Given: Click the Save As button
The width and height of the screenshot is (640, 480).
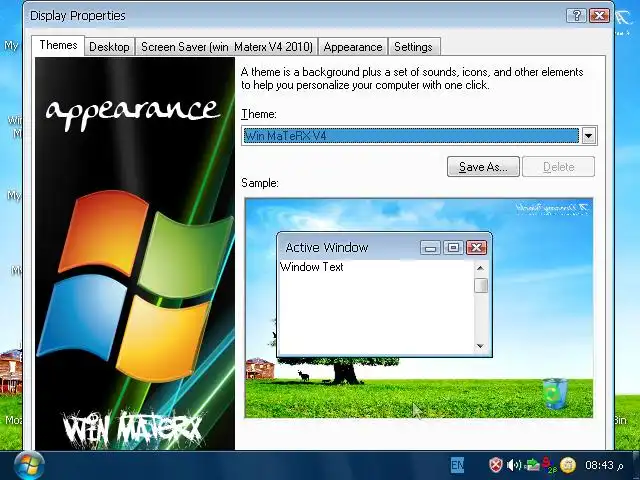Looking at the screenshot, I should click(483, 167).
